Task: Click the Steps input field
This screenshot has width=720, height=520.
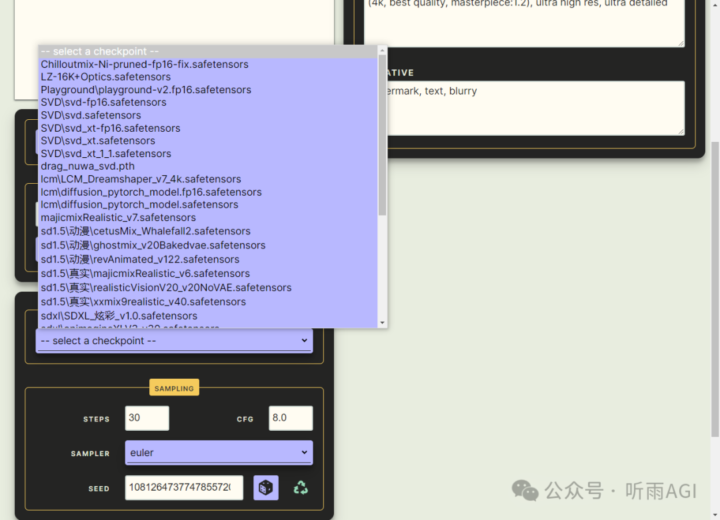Action: tap(146, 418)
